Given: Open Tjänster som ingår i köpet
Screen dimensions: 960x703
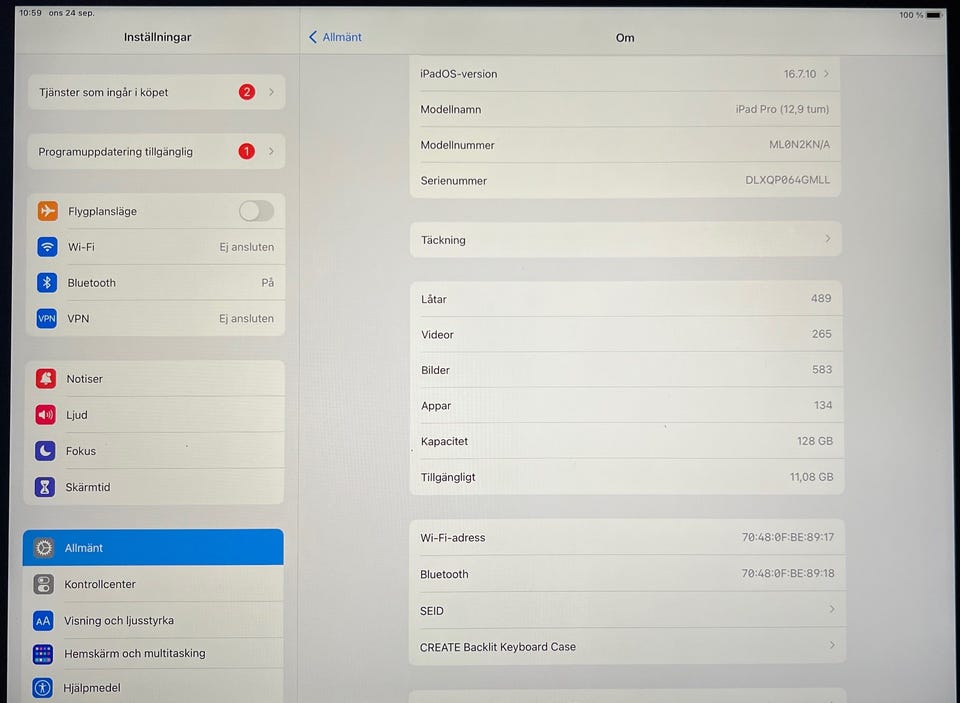Looking at the screenshot, I should [156, 92].
